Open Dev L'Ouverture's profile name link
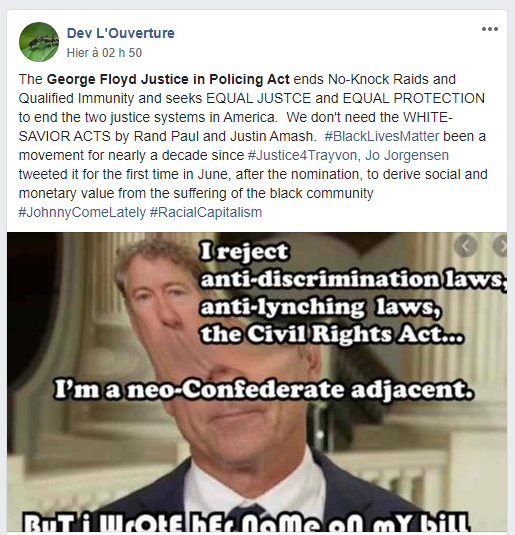This screenshot has height=535, width=515. [120, 33]
